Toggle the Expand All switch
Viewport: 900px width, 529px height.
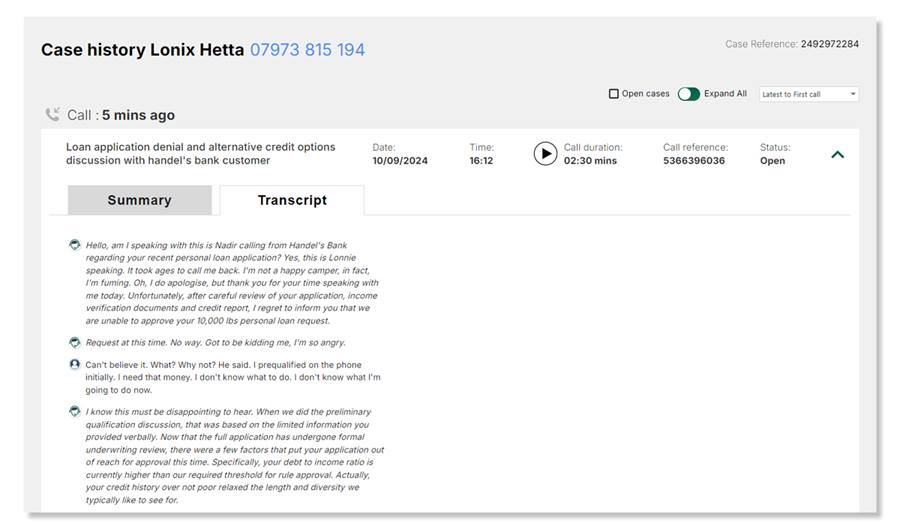tap(688, 94)
